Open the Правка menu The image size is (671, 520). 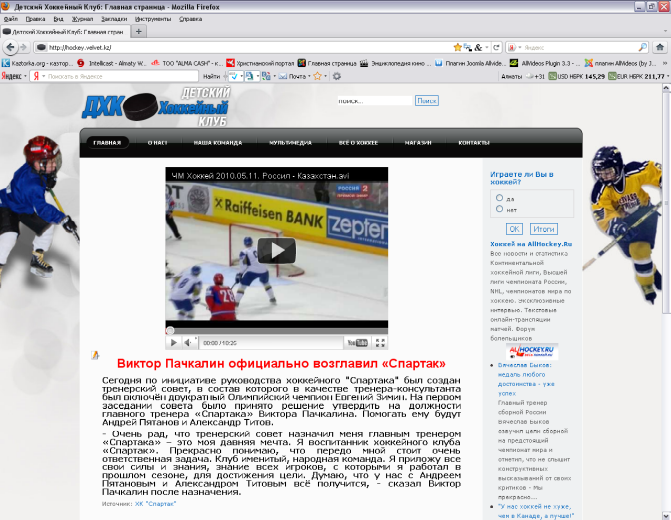point(35,19)
